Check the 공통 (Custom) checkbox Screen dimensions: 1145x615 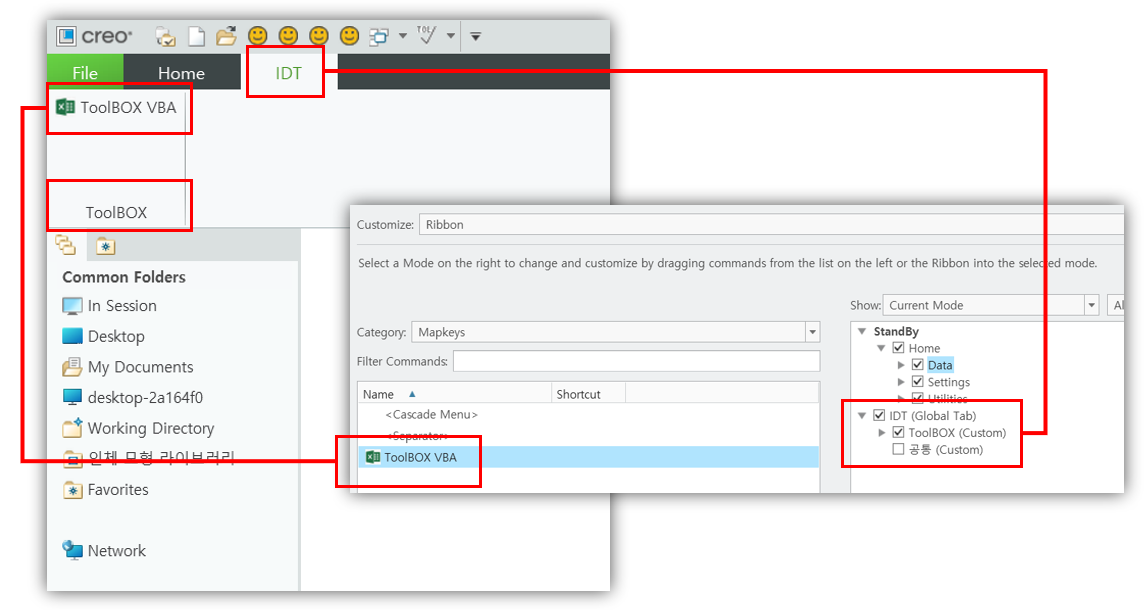(x=898, y=449)
